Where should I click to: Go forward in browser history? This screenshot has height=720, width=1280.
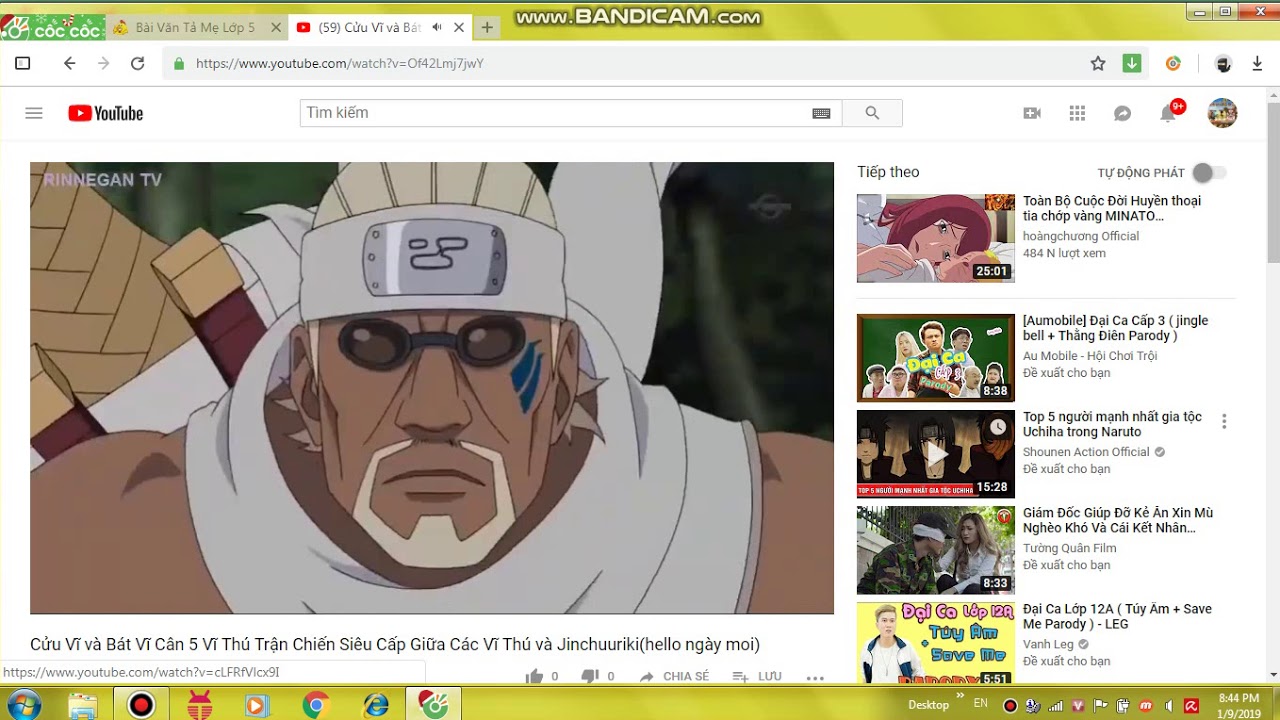[x=103, y=63]
